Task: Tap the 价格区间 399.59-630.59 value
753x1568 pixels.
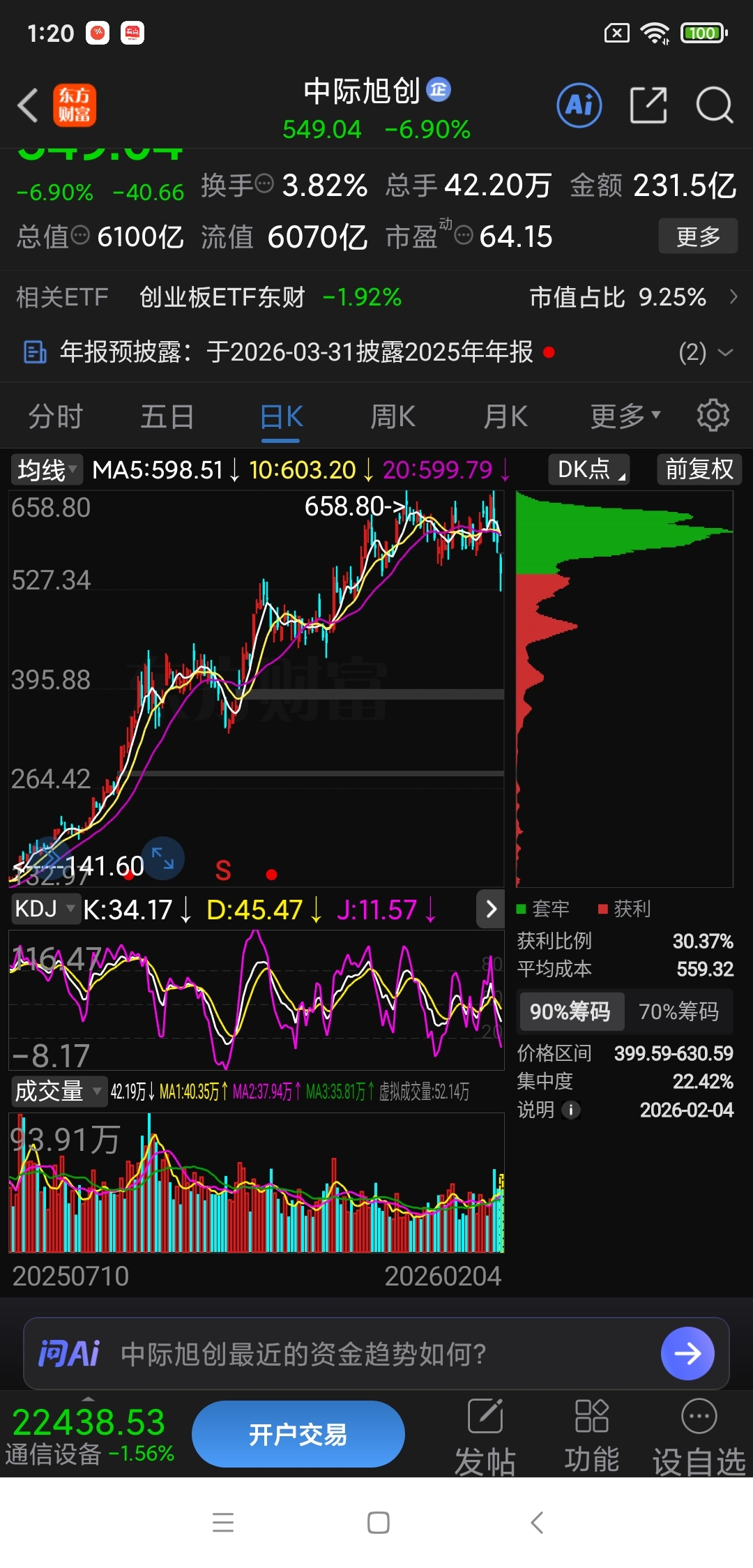Action: (x=674, y=1053)
